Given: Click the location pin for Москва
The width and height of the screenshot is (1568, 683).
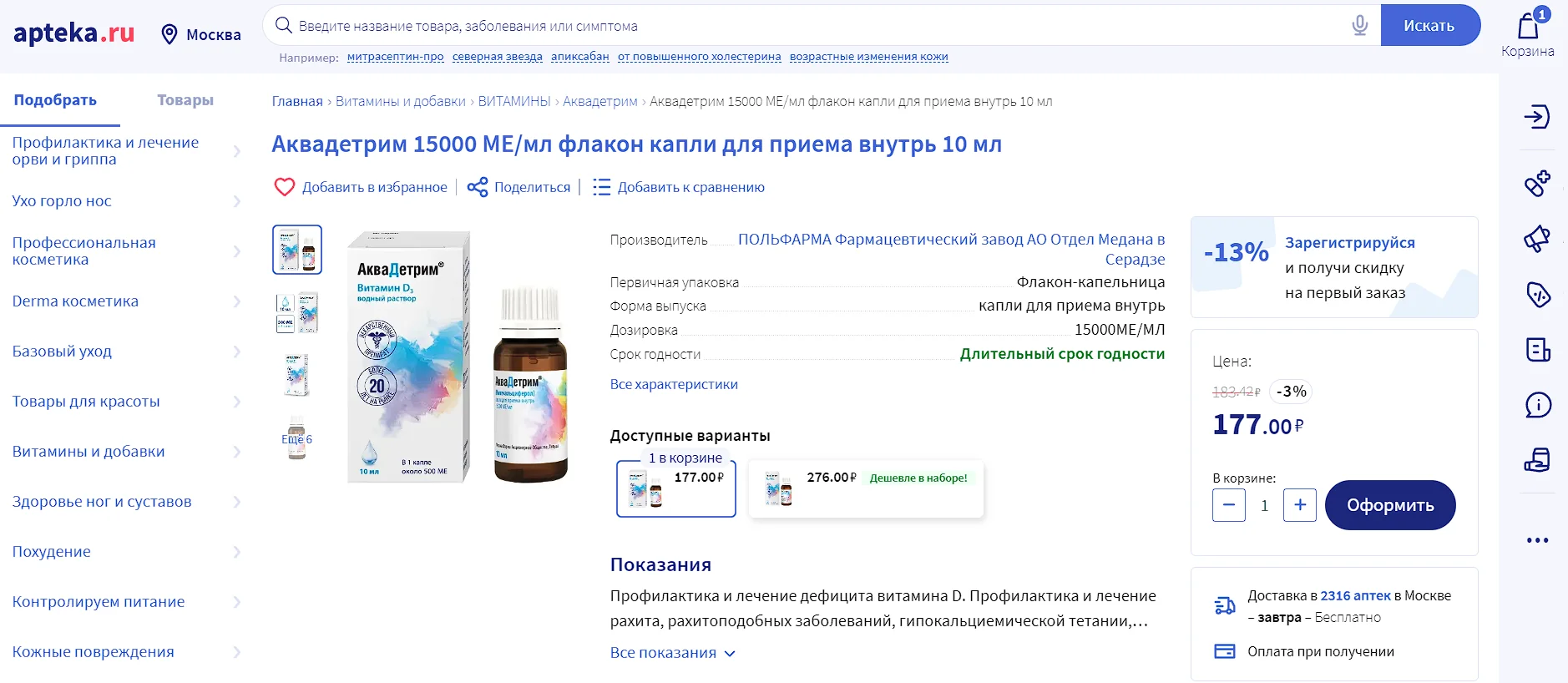Looking at the screenshot, I should click(x=169, y=34).
